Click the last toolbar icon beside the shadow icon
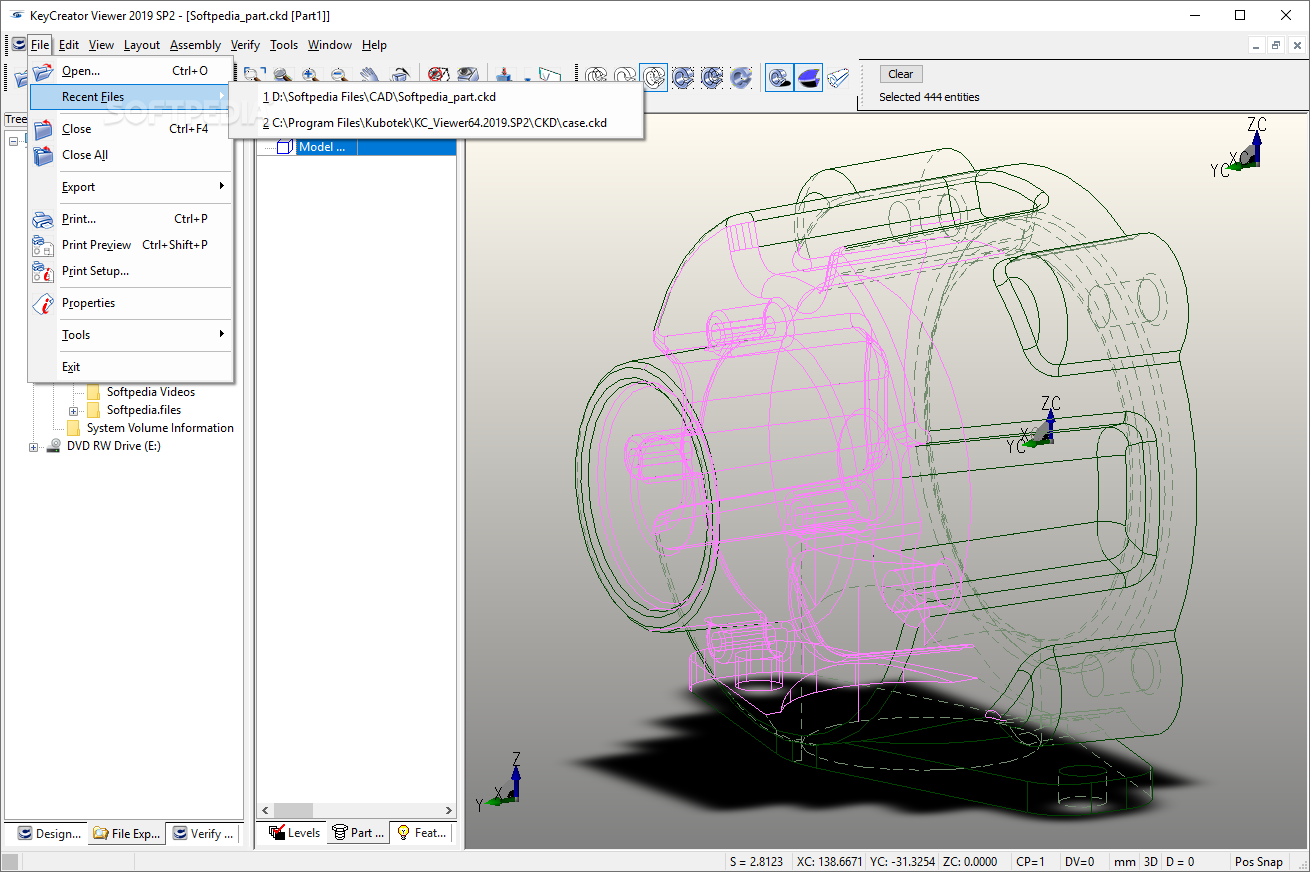This screenshot has height=872, width=1310. (x=838, y=77)
